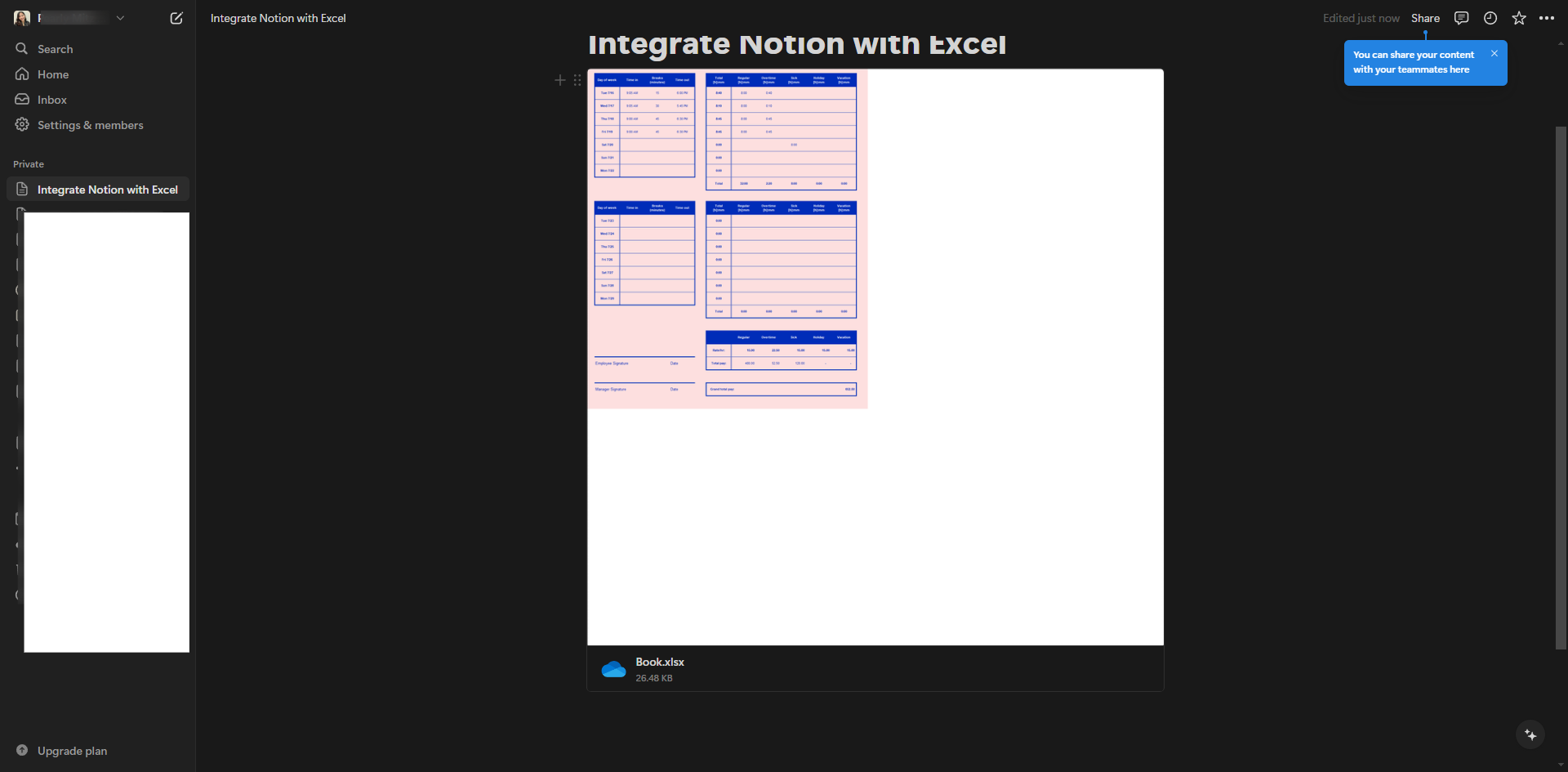Viewport: 1568px width, 772px height.
Task: Click Upgrade plan
Action: click(72, 751)
